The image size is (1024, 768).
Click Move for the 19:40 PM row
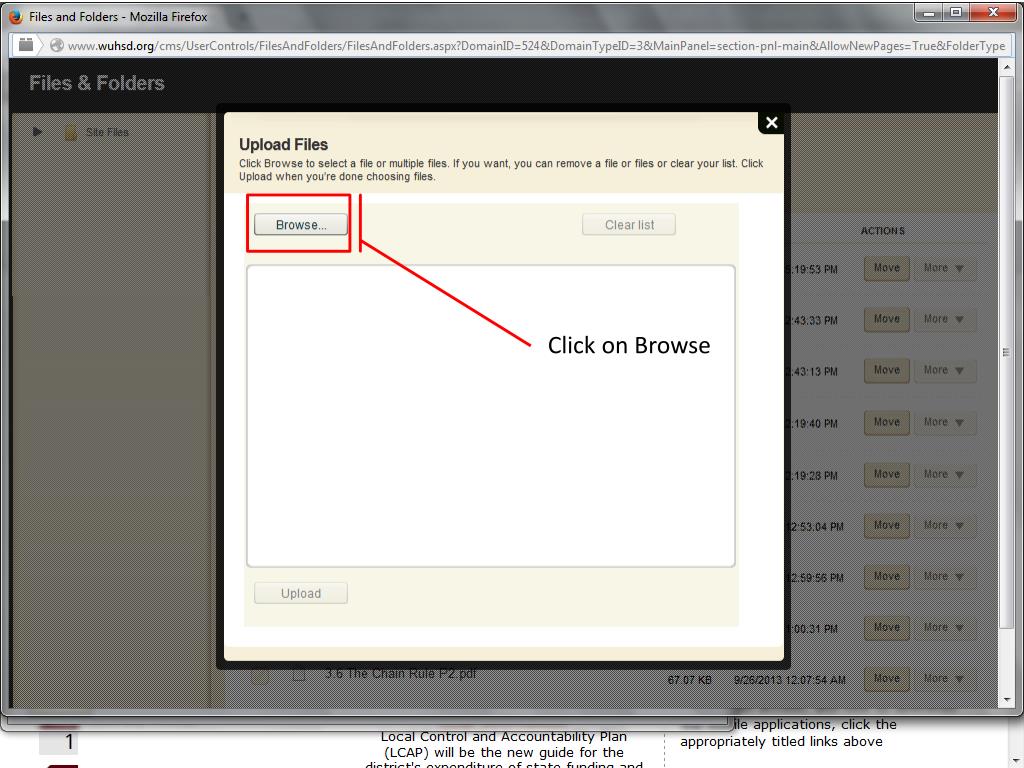(x=886, y=423)
